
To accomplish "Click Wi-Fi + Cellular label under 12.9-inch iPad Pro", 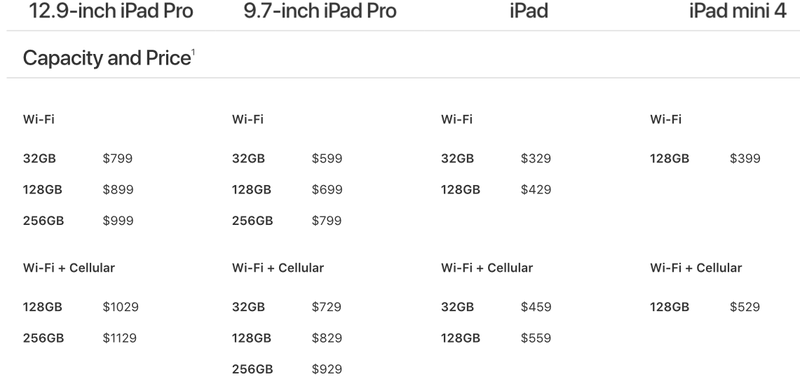I will (x=69, y=268).
